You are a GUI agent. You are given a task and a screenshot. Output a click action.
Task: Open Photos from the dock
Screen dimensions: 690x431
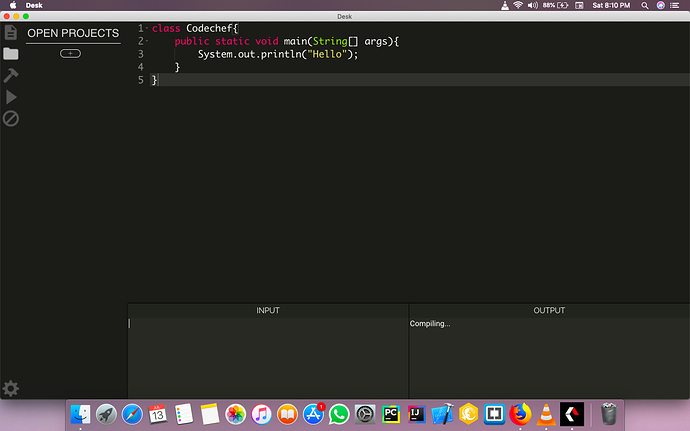(x=235, y=414)
